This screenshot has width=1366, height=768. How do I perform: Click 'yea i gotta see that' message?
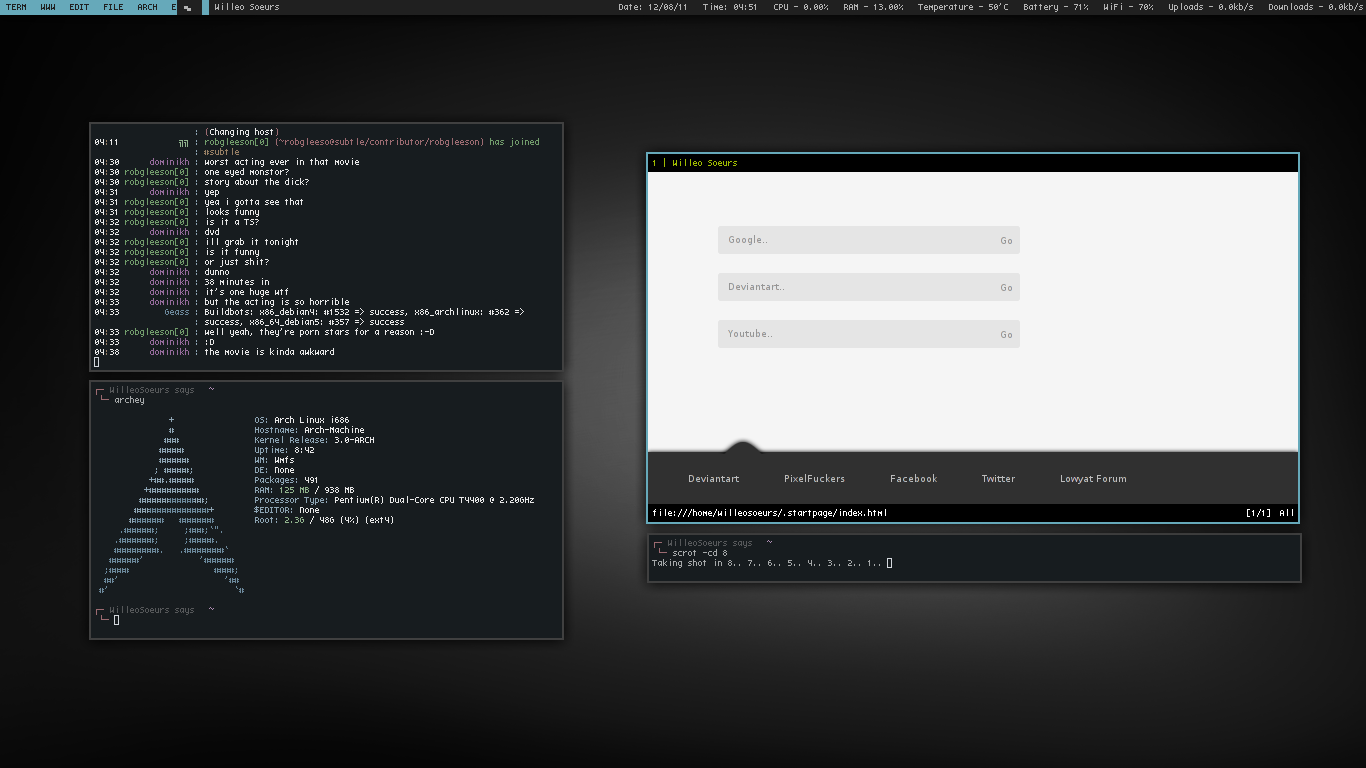[254, 202]
